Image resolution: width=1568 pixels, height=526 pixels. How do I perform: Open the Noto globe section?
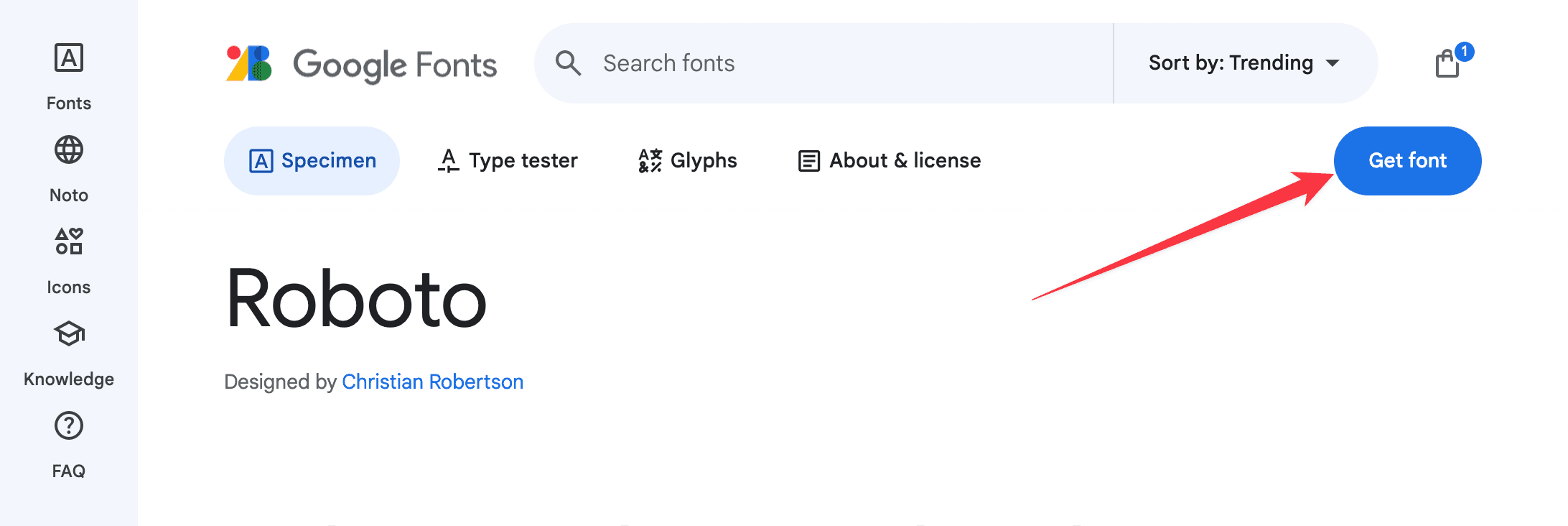click(69, 169)
